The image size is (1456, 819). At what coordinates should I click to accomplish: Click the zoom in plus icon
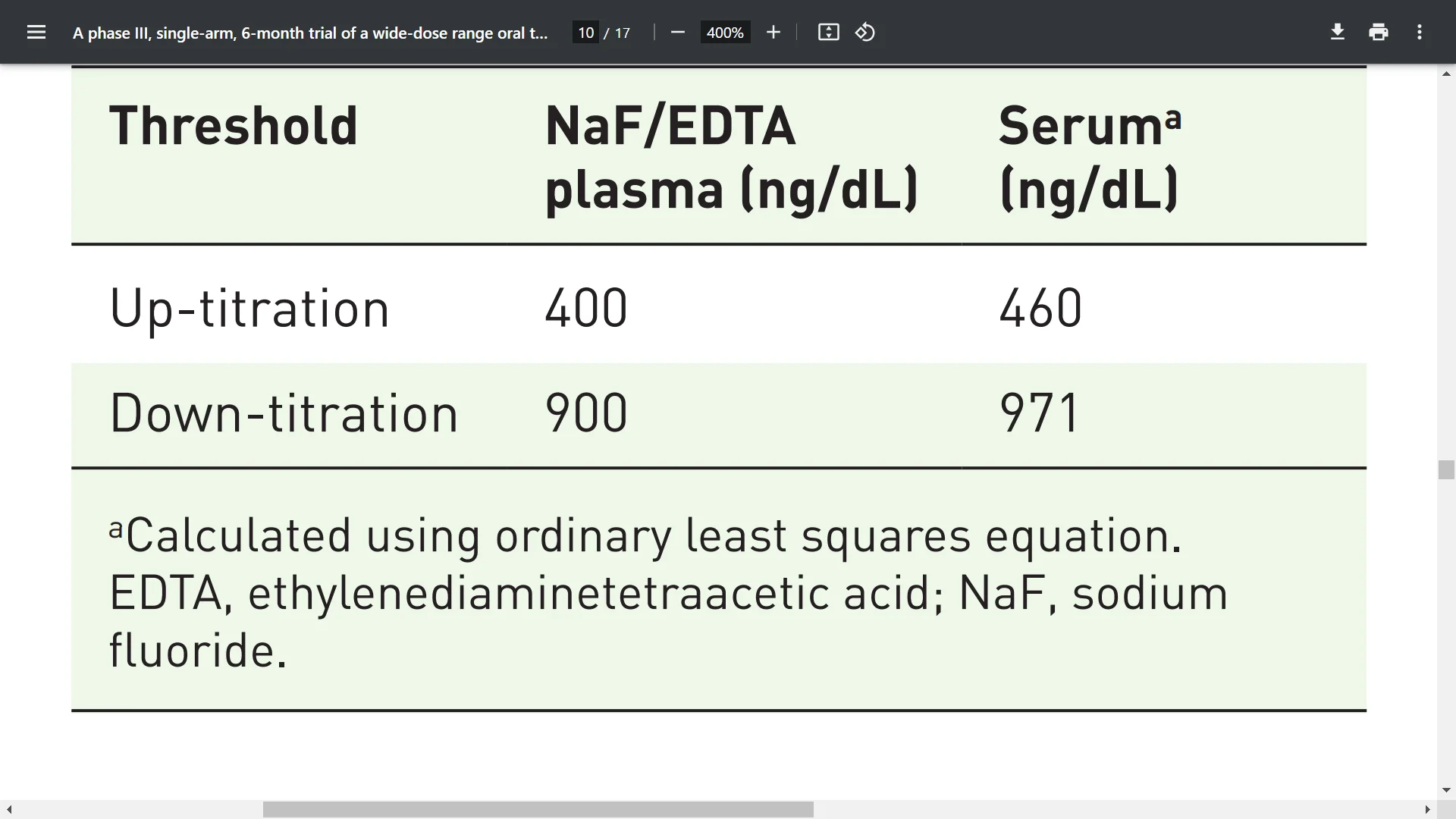tap(773, 33)
